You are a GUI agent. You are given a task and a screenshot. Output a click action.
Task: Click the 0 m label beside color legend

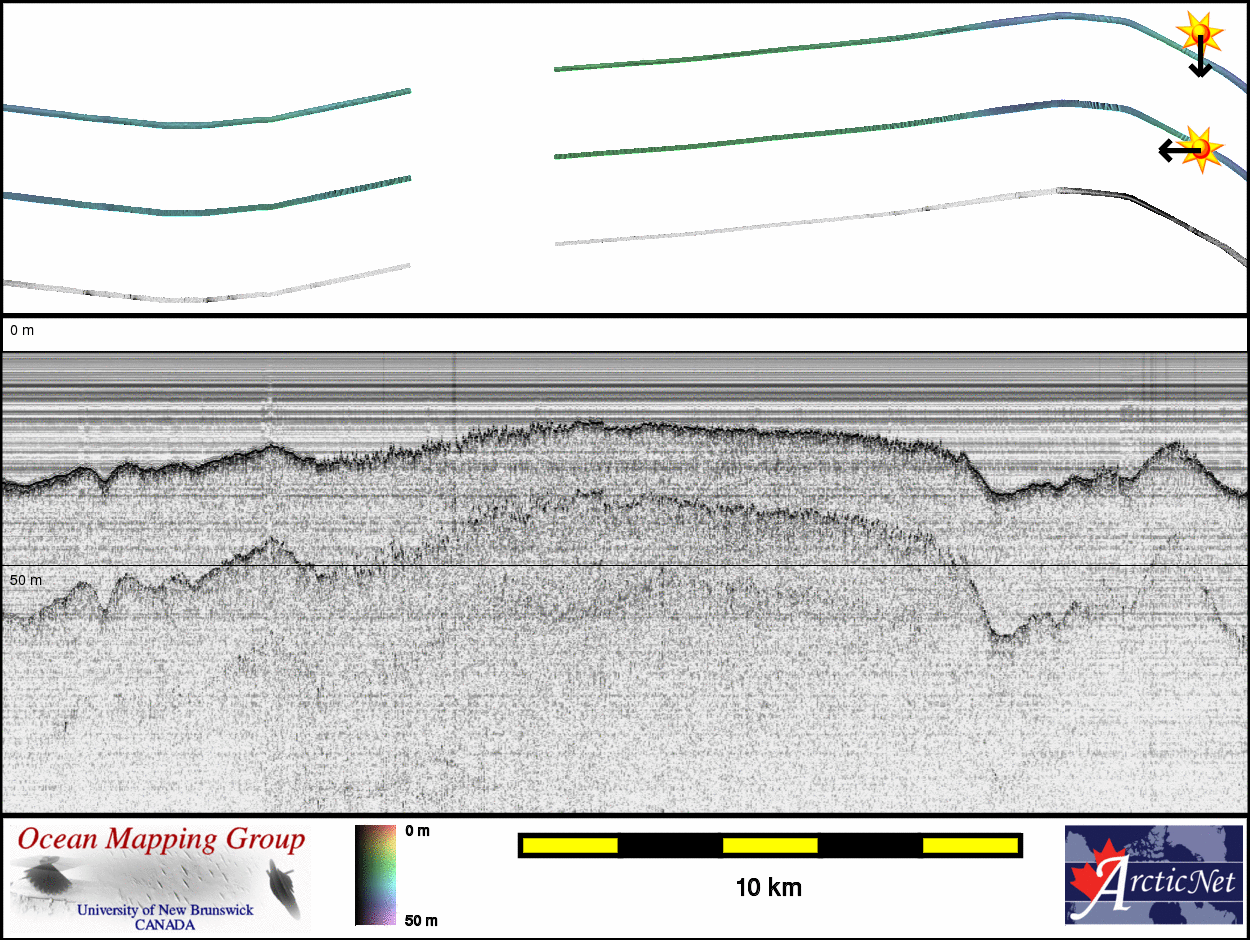coord(418,831)
